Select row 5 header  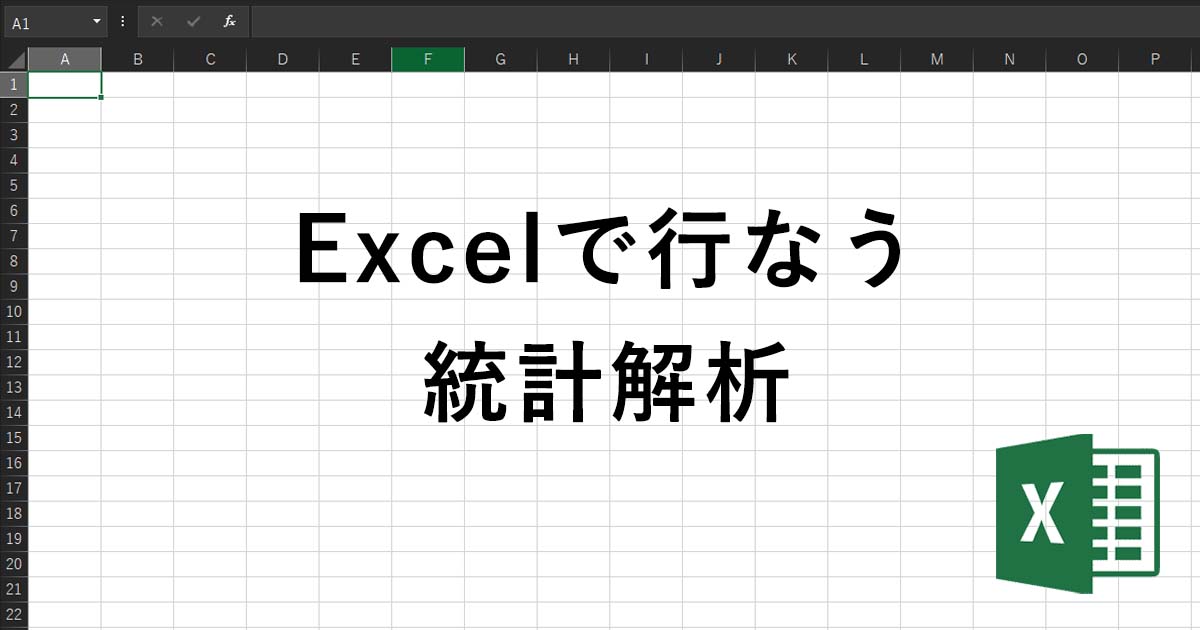click(14, 186)
